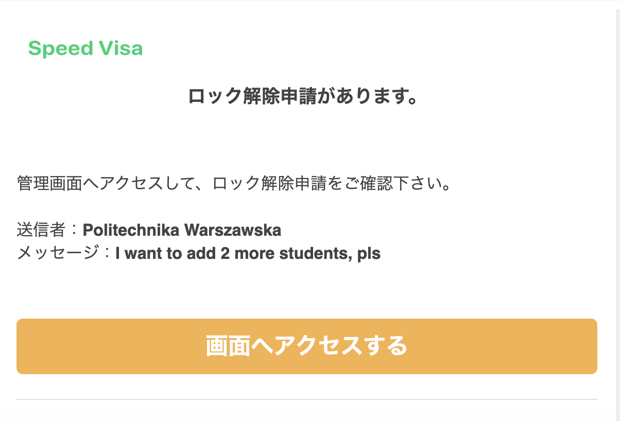Click the orange 画面へアクセスする button
The height and width of the screenshot is (421, 620).
pos(306,346)
